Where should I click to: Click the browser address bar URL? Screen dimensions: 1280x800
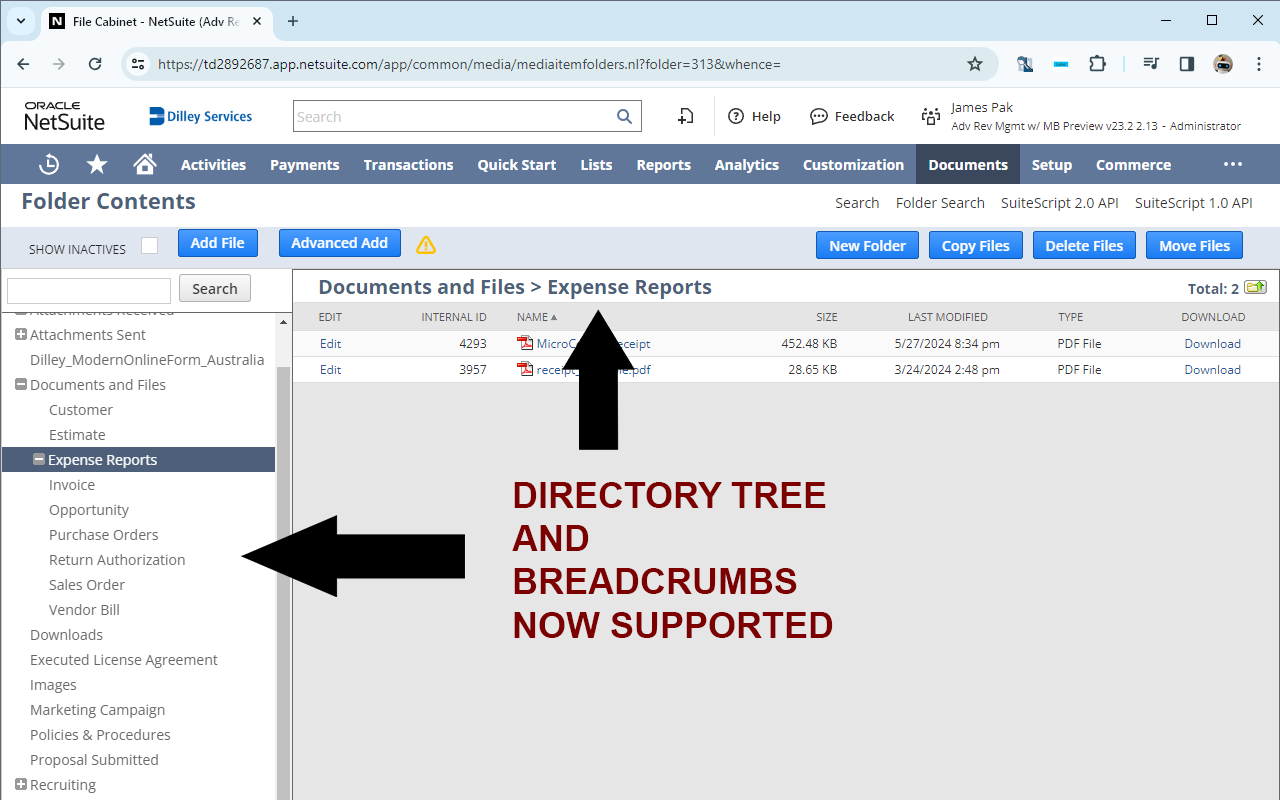tap(469, 64)
